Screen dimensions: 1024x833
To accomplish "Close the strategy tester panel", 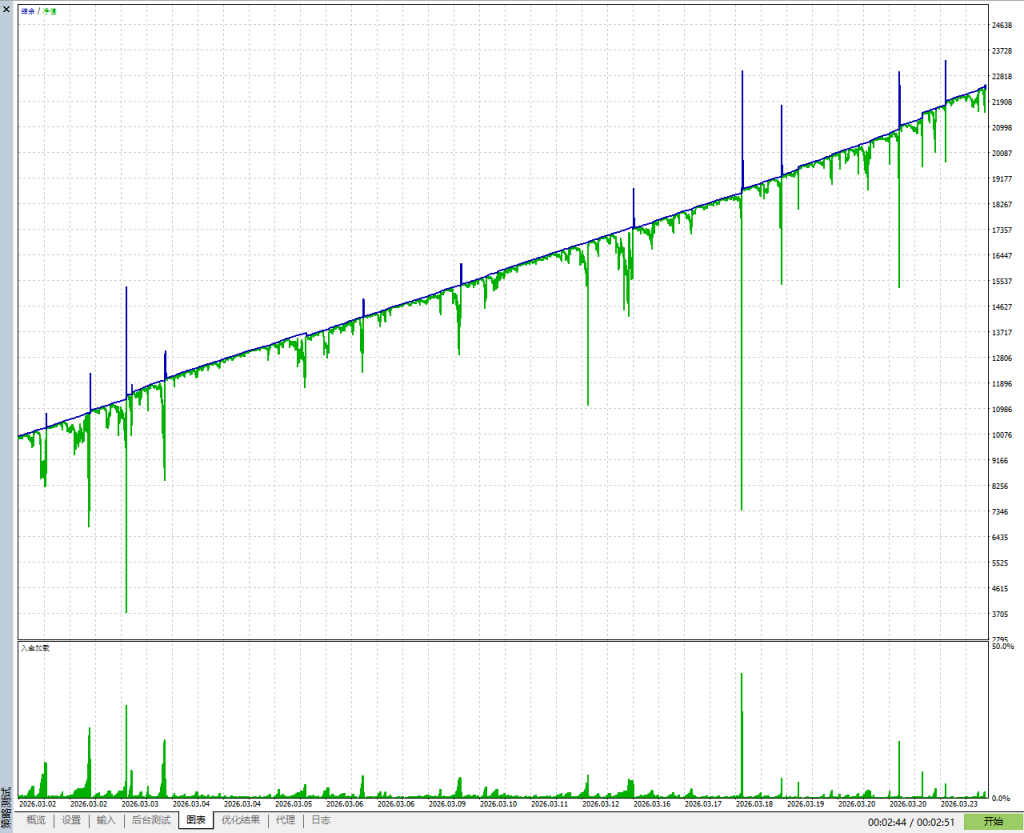I will 7,9.
